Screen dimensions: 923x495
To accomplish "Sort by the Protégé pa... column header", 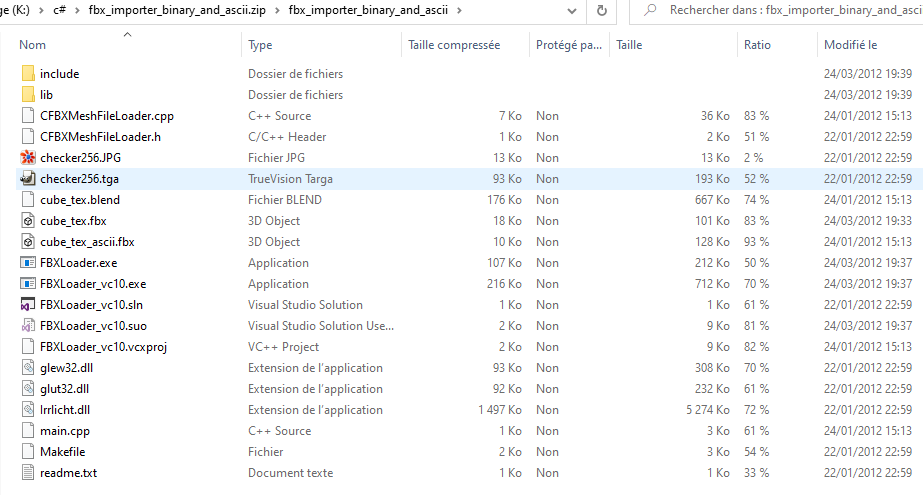I will [569, 45].
